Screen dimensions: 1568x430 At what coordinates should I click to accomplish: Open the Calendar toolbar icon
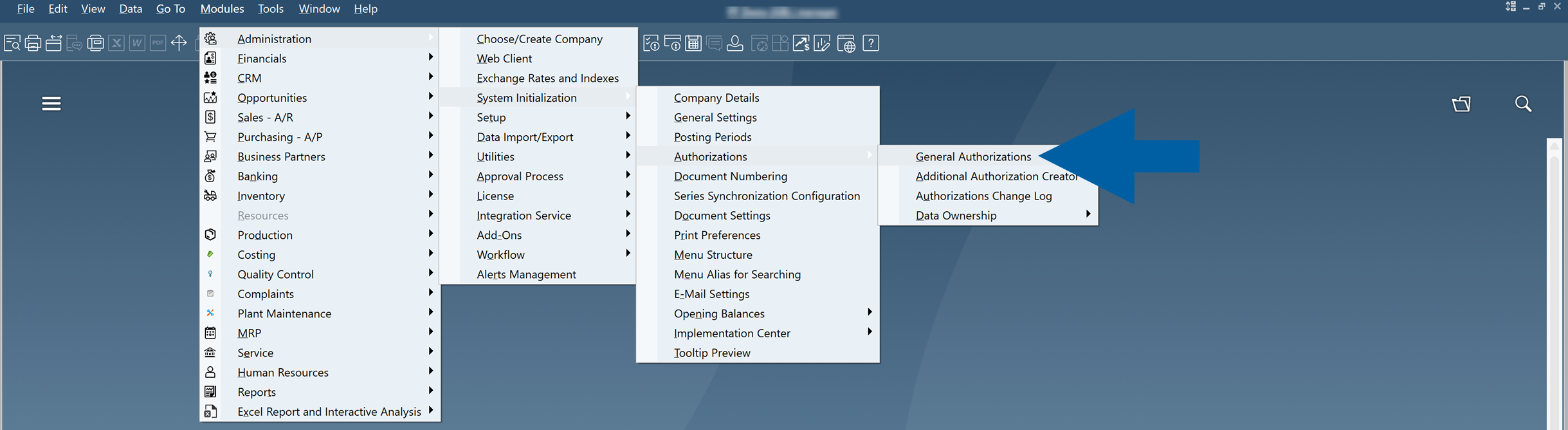click(x=693, y=43)
